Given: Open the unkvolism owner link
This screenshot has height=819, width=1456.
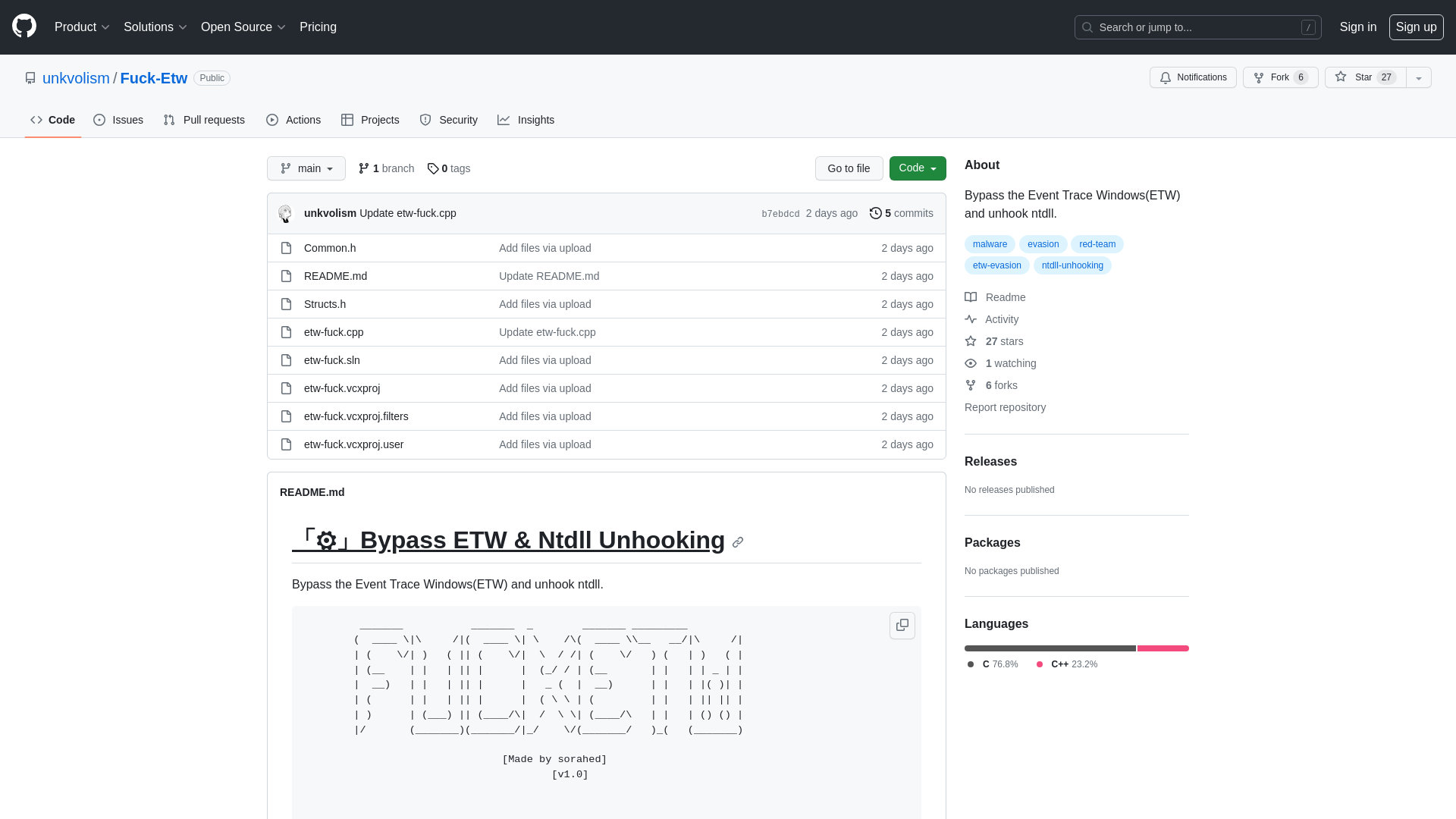Looking at the screenshot, I should (76, 78).
